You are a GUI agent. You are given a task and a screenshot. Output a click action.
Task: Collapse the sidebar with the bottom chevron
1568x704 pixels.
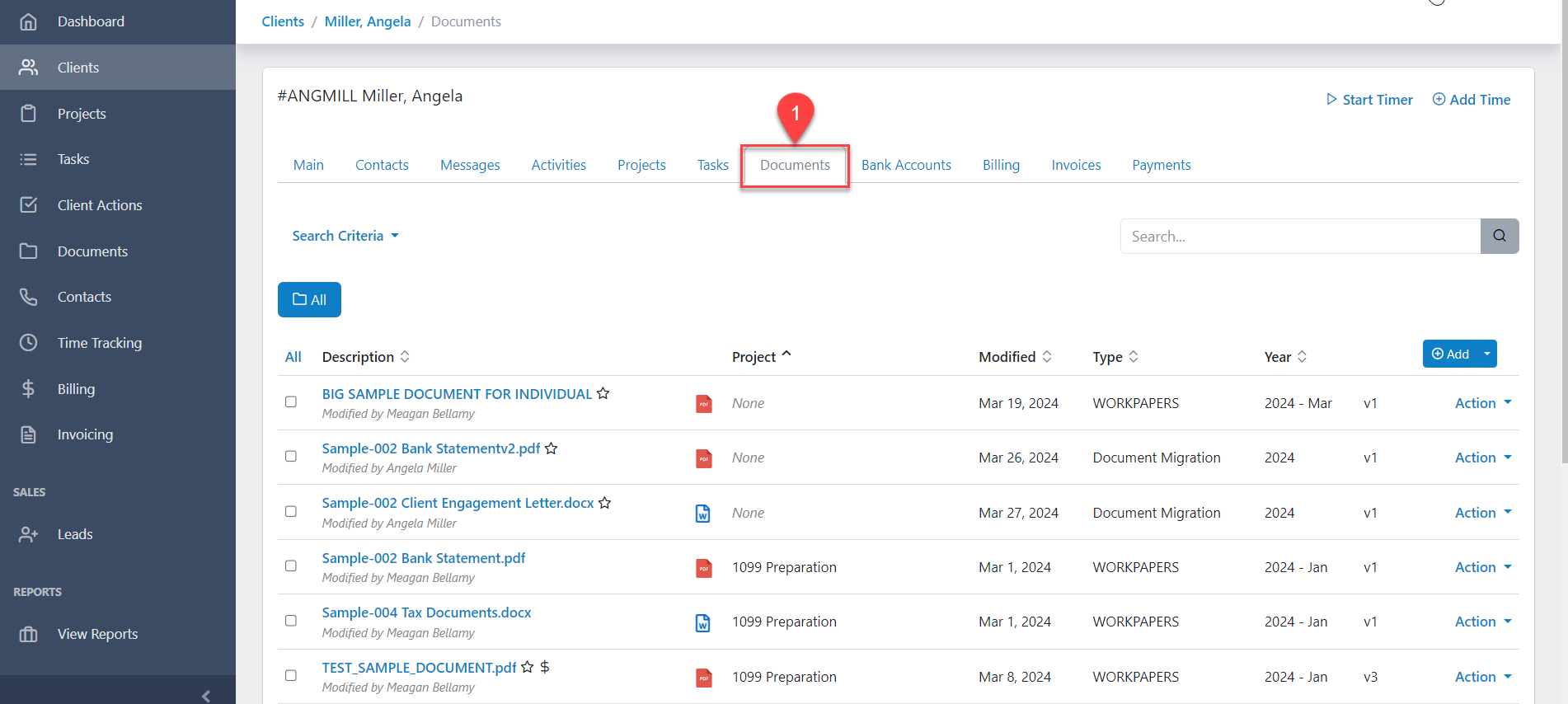pos(206,695)
